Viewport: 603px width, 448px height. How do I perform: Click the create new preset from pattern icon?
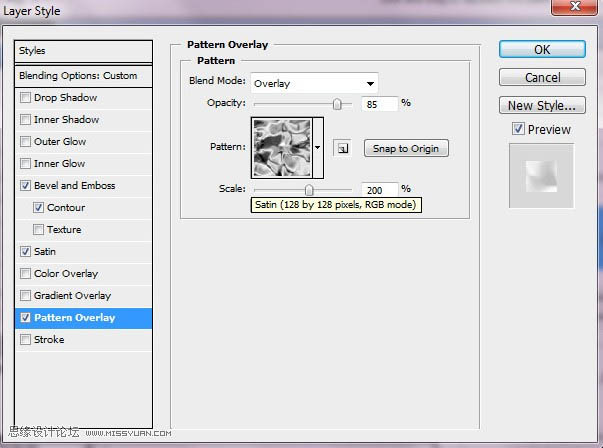coord(341,148)
